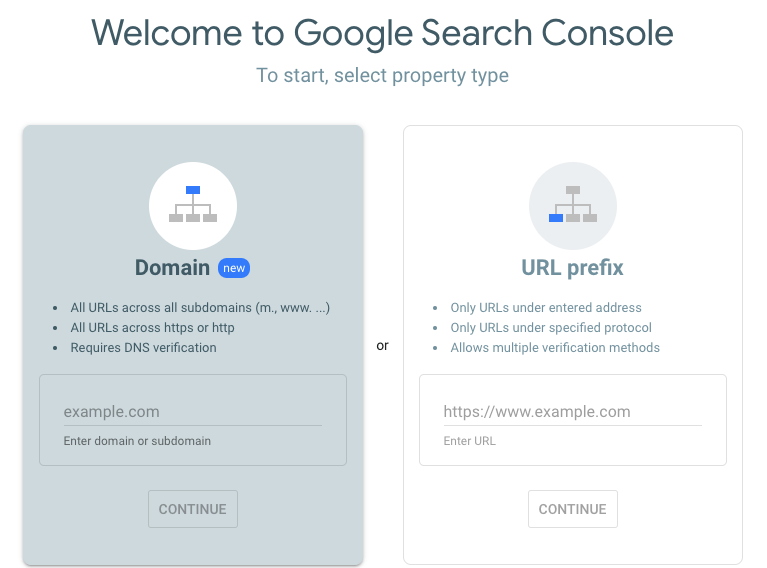The width and height of the screenshot is (767, 568).
Task: Click the "Enter URL" helper label
Action: 469,441
